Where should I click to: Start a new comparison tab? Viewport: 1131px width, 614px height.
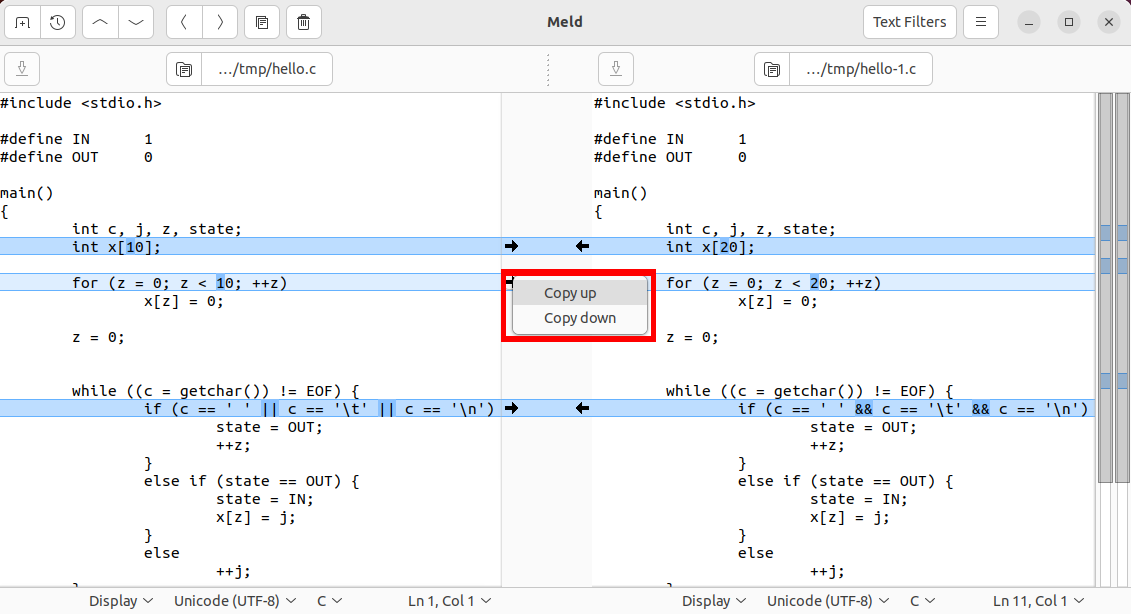click(x=22, y=21)
